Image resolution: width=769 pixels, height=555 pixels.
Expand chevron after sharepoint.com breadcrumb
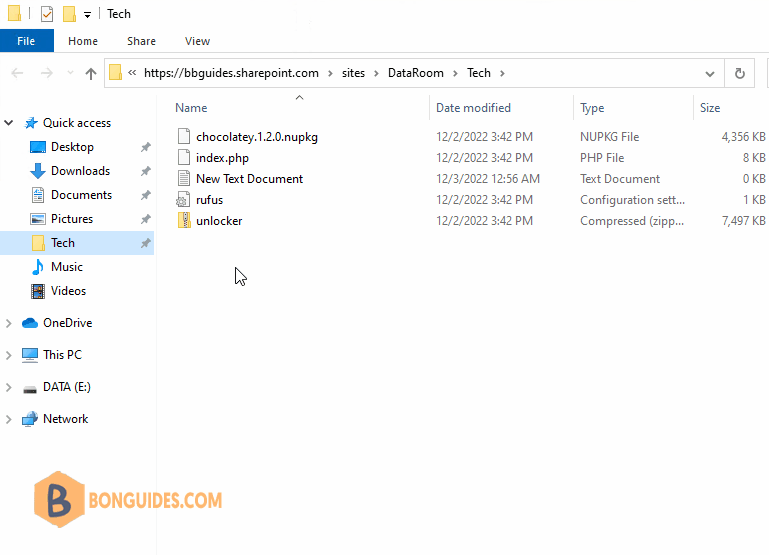pos(331,74)
